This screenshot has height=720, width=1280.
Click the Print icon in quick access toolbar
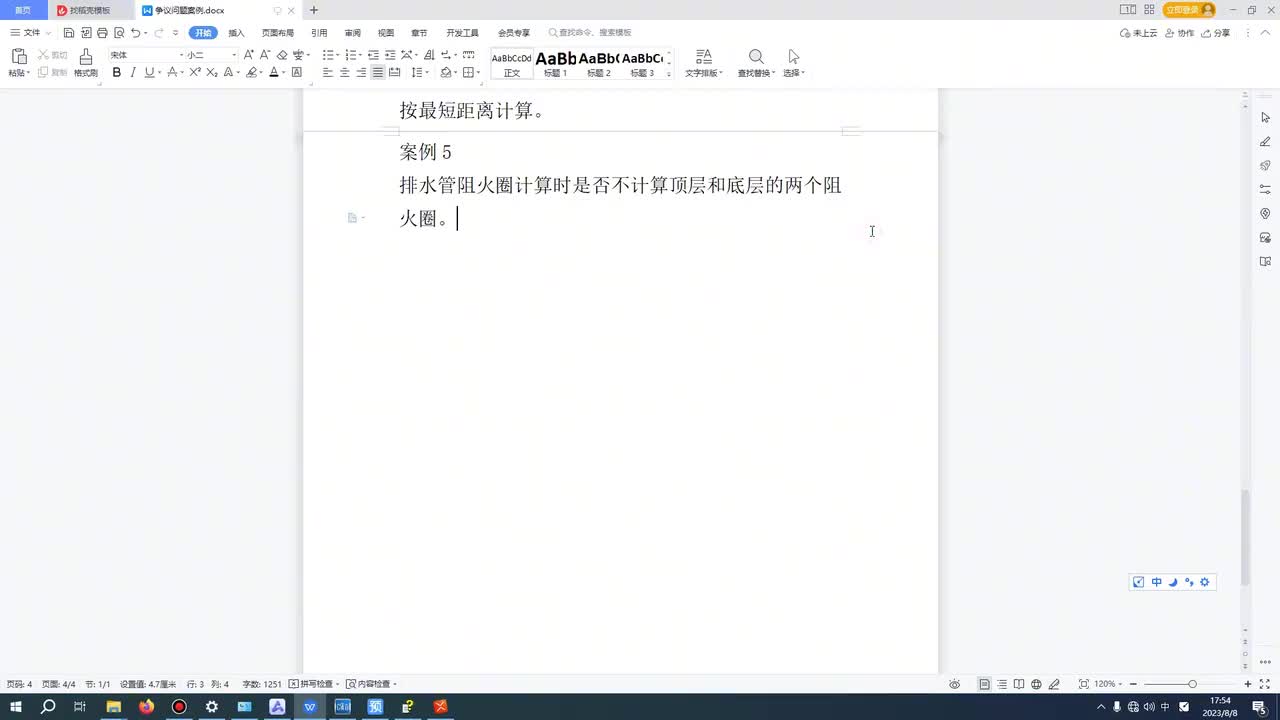point(102,33)
